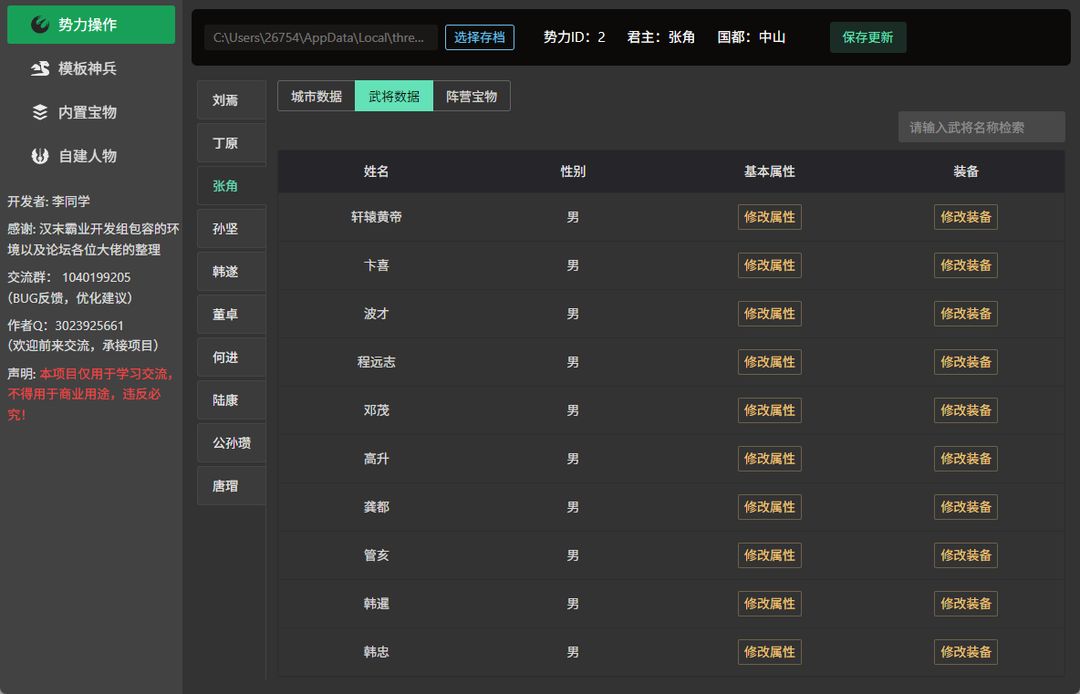Open the 公孙瓒 faction entry
Image resolution: width=1080 pixels, height=694 pixels.
click(231, 443)
